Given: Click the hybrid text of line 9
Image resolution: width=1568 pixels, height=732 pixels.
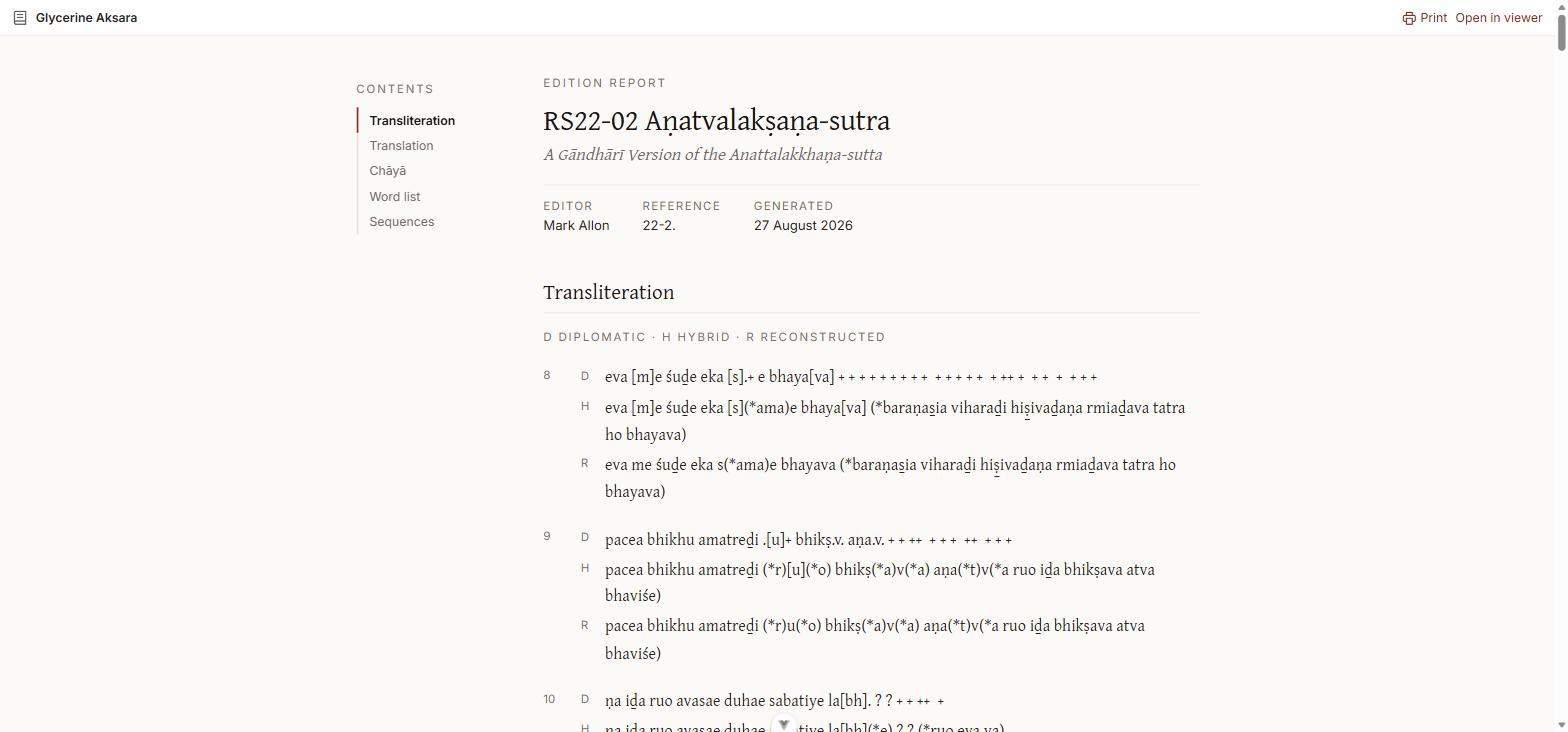Looking at the screenshot, I should click(x=880, y=583).
